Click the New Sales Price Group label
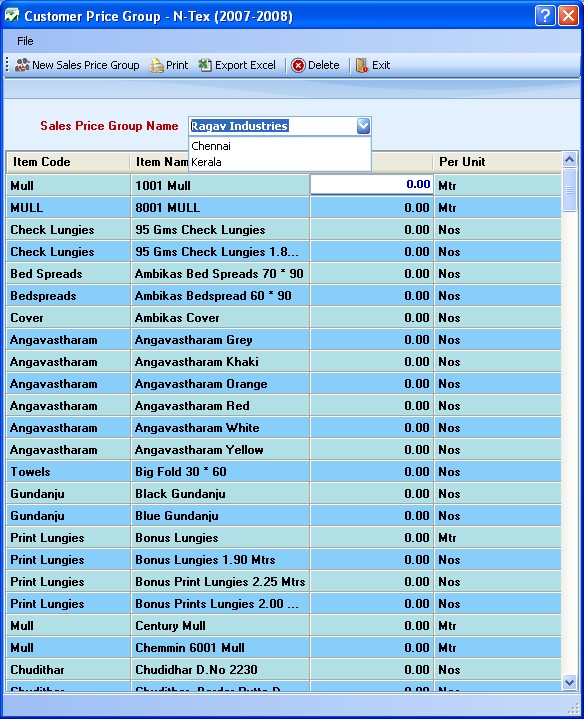This screenshot has height=719, width=584. click(x=86, y=65)
